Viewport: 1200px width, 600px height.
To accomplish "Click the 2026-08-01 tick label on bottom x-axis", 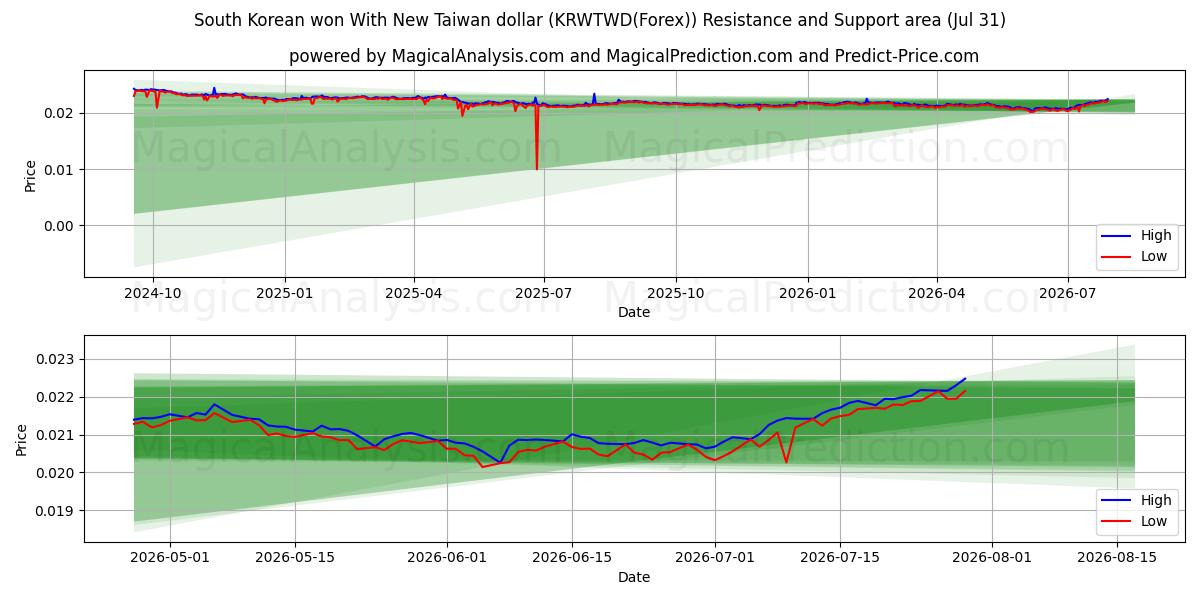I will coord(993,558).
